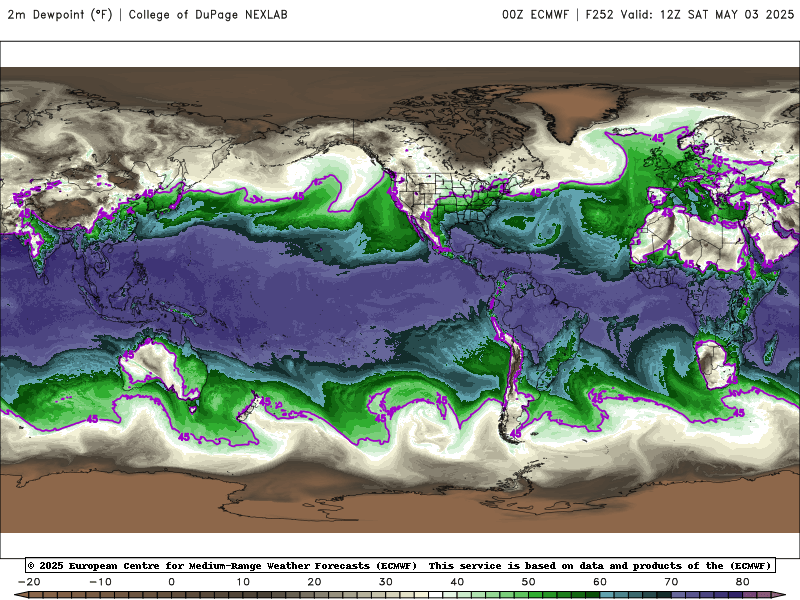The height and width of the screenshot is (600, 800).
Task: Click the 40 label on the color scale
Action: pos(457,582)
